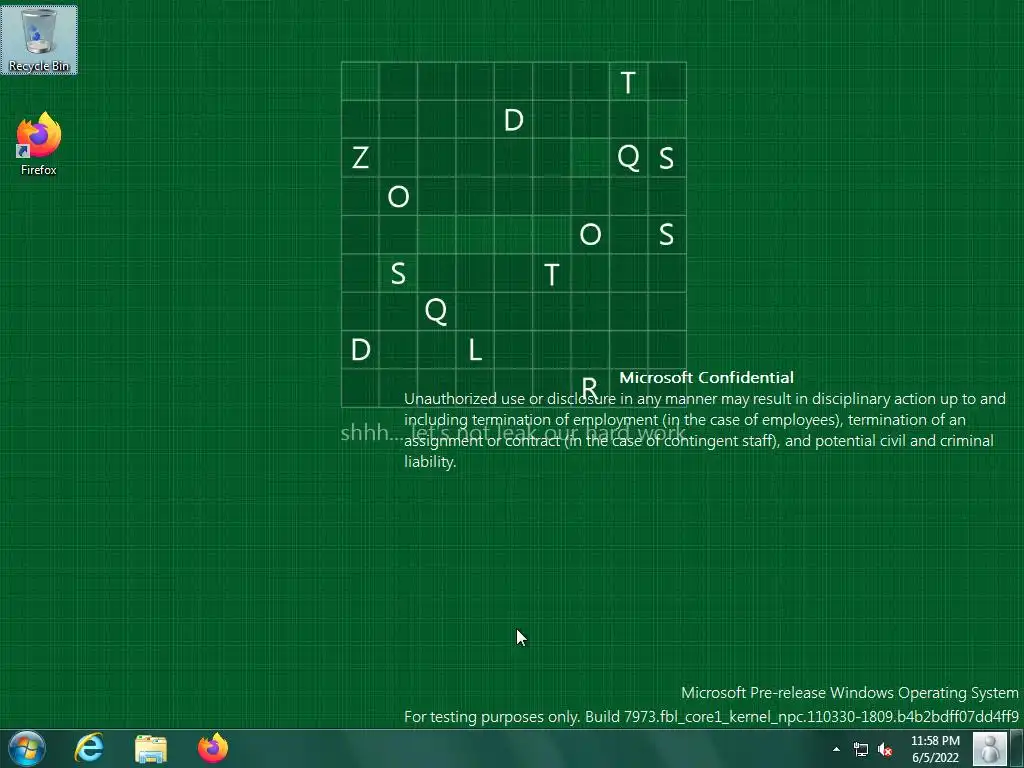Click the user tile in the taskbar

coord(989,748)
